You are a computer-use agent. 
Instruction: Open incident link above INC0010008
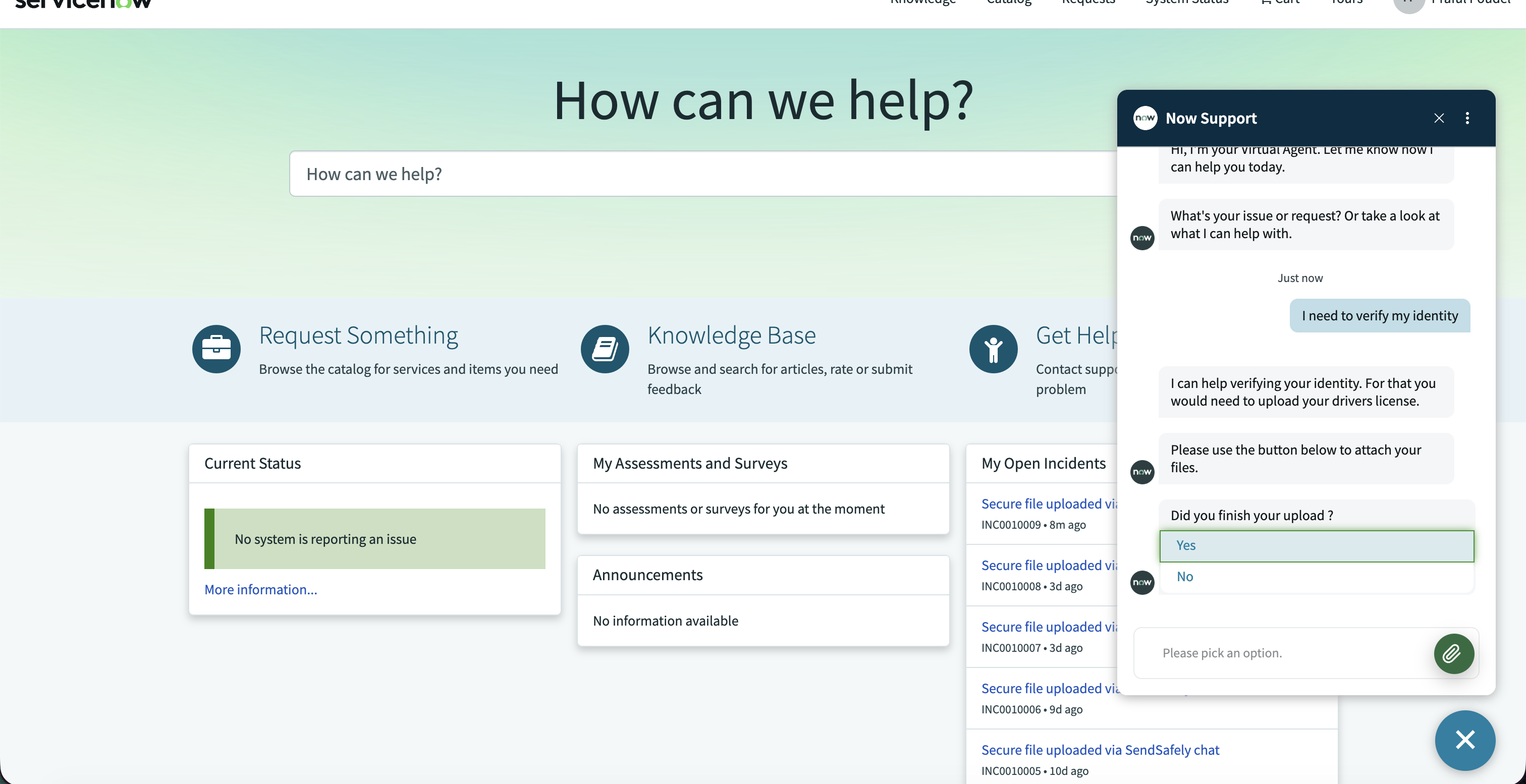[x=1049, y=565]
